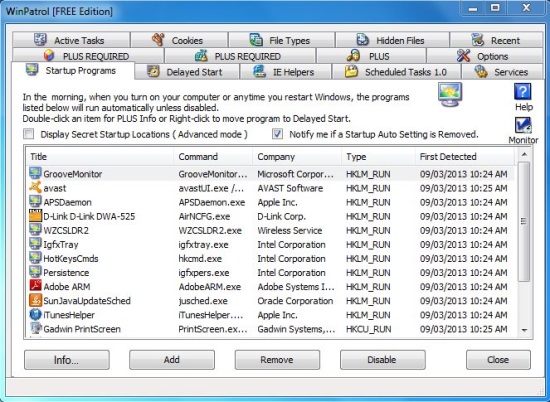Click the scrollbar down arrow

(x=524, y=330)
